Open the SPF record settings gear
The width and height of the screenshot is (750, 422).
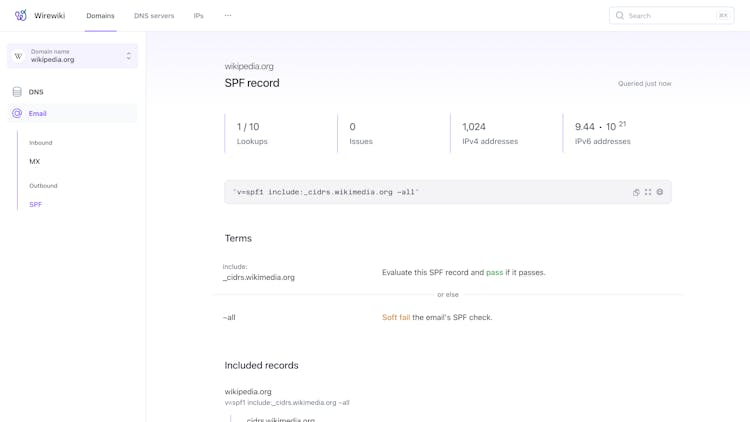[660, 192]
